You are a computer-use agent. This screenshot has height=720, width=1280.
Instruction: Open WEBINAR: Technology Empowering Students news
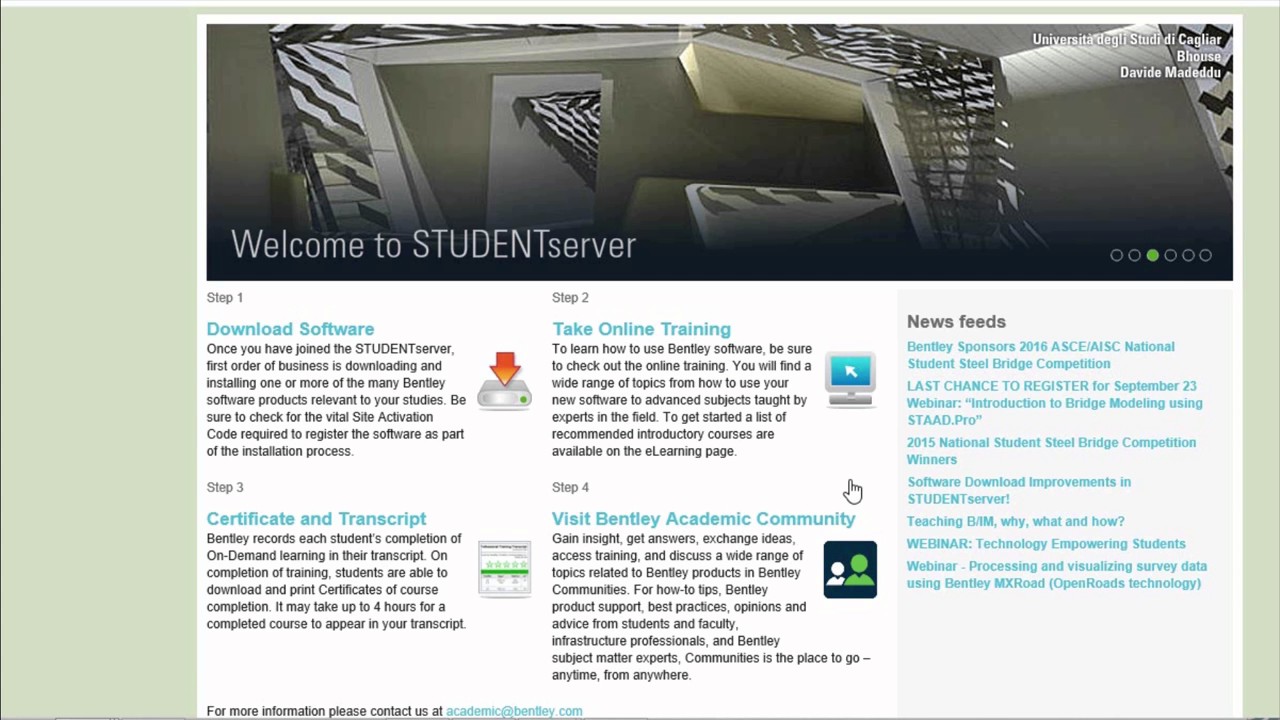[x=1046, y=544]
